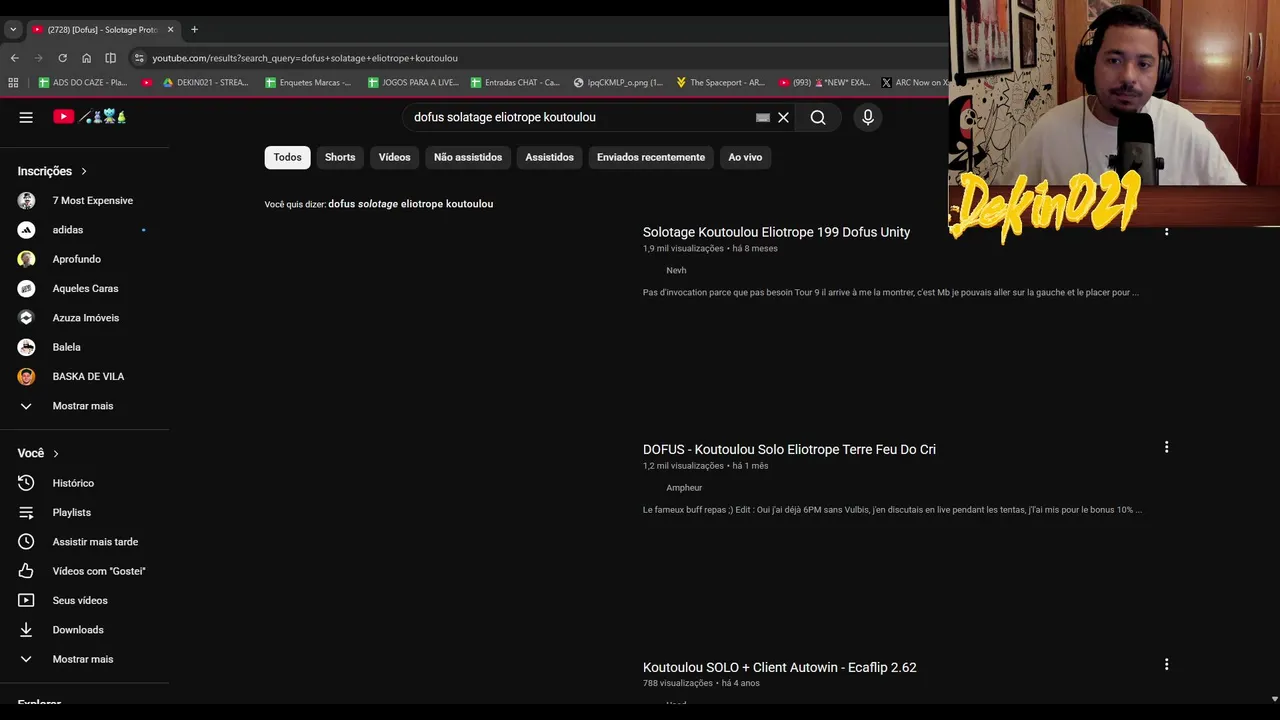Select the Todos filter chip
1280x720 pixels.
click(x=287, y=157)
